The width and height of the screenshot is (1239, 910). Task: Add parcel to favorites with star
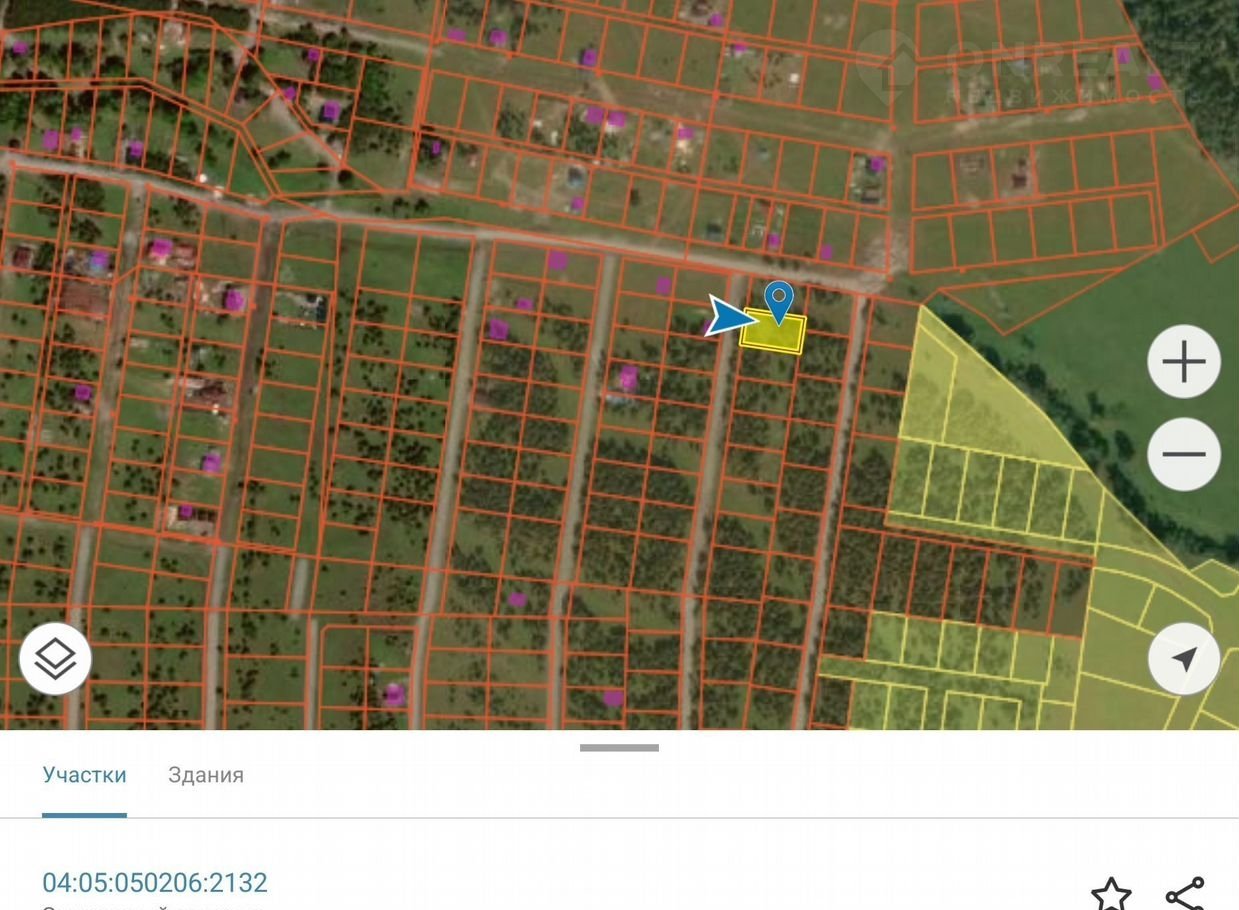click(1110, 893)
